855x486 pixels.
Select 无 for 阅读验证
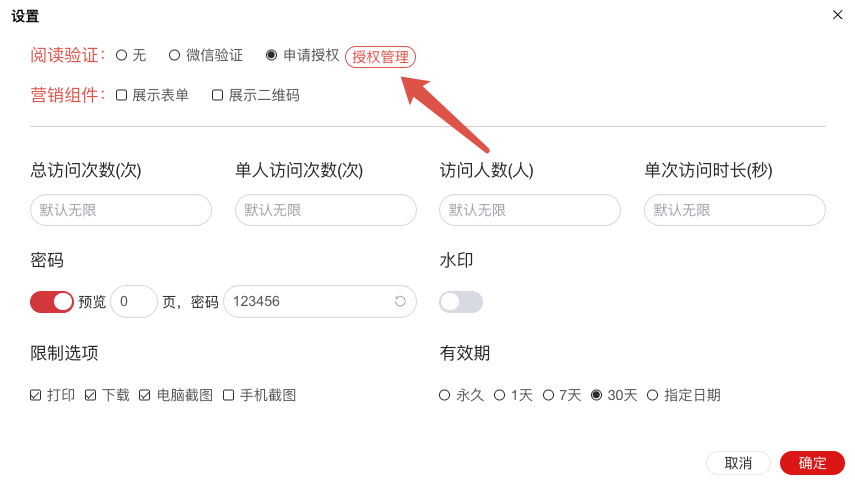point(122,55)
